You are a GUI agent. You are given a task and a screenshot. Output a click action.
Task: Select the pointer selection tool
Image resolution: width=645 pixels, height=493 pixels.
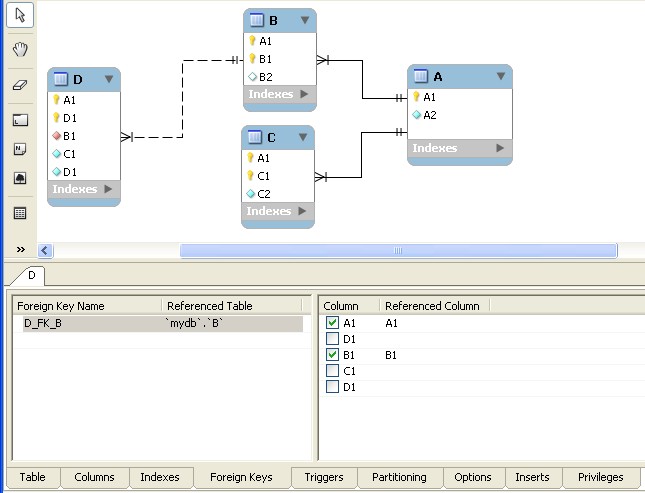click(x=20, y=16)
